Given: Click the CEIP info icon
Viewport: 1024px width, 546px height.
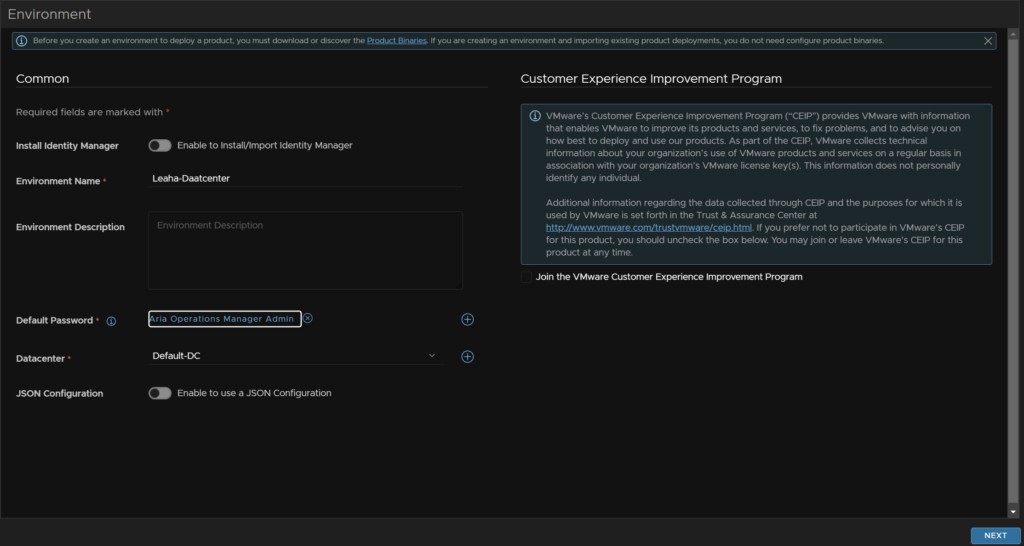Looking at the screenshot, I should [x=535, y=116].
